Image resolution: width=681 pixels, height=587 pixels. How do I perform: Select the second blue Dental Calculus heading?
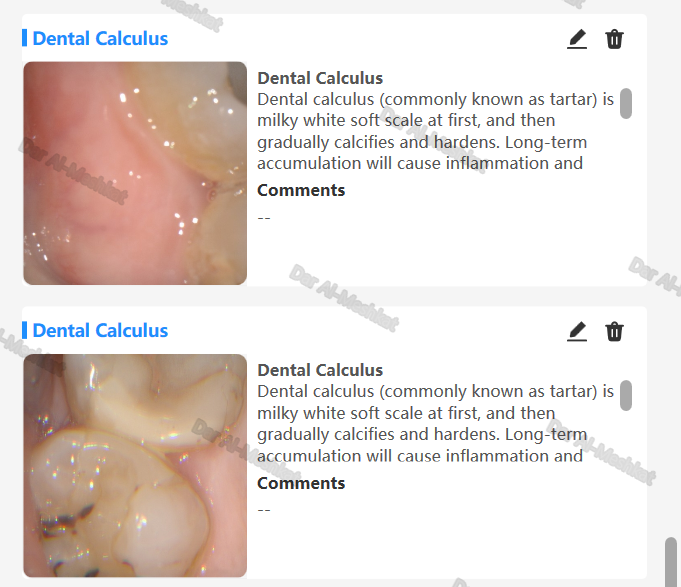click(x=100, y=330)
